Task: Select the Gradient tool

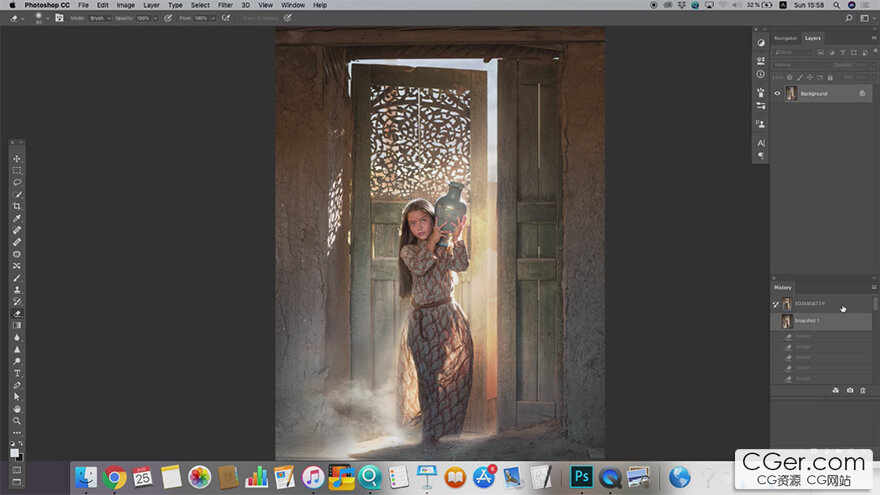Action: tap(17, 326)
